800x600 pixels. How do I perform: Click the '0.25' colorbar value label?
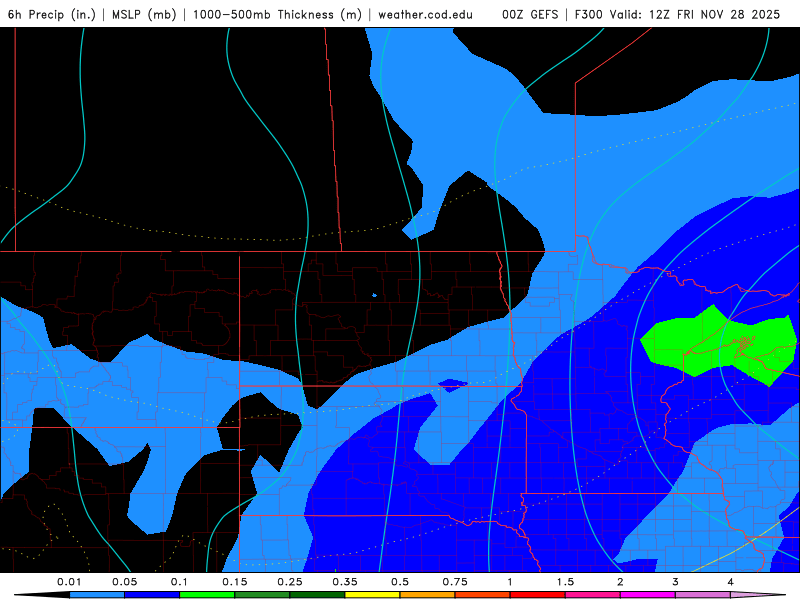tap(290, 582)
